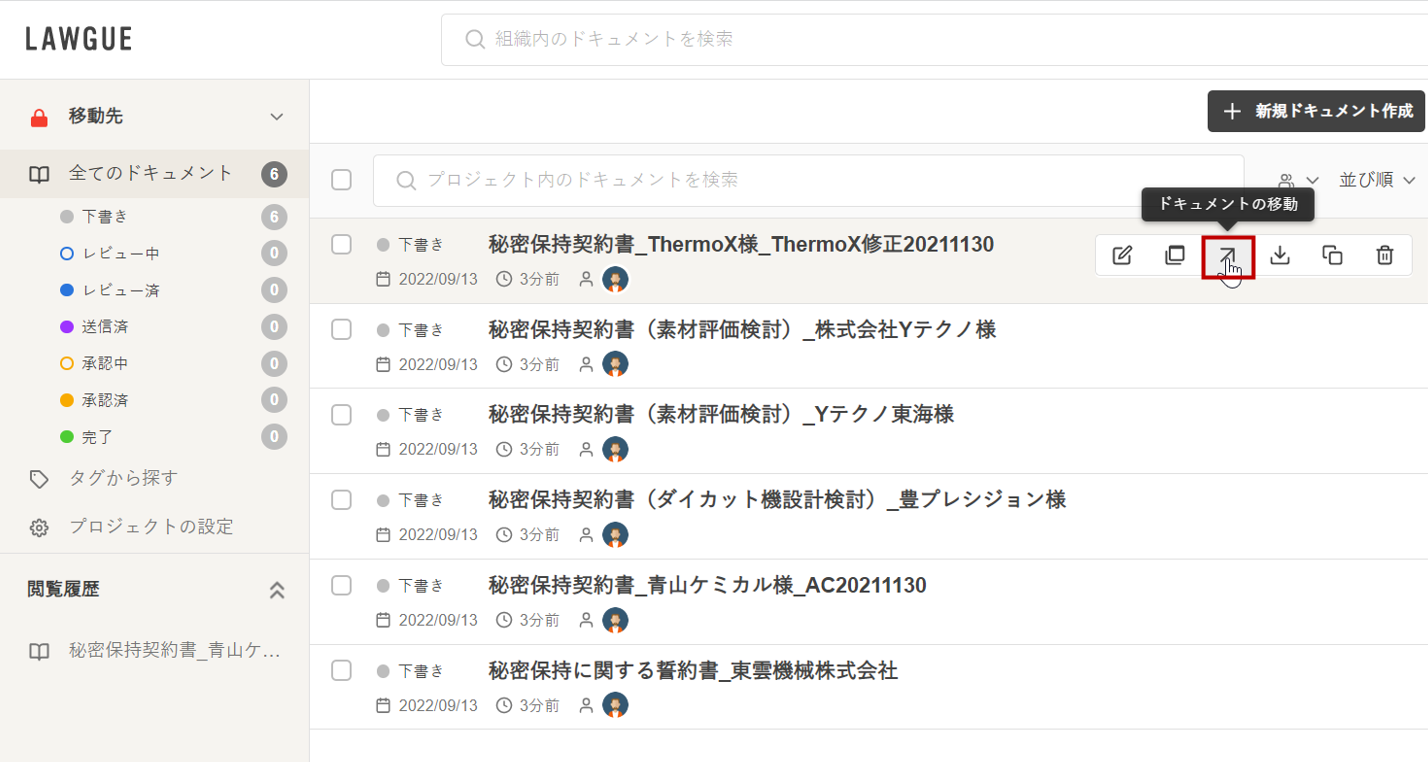Toggle the select-all documents checkbox
Screen dimensions: 1428x762
[341, 180]
